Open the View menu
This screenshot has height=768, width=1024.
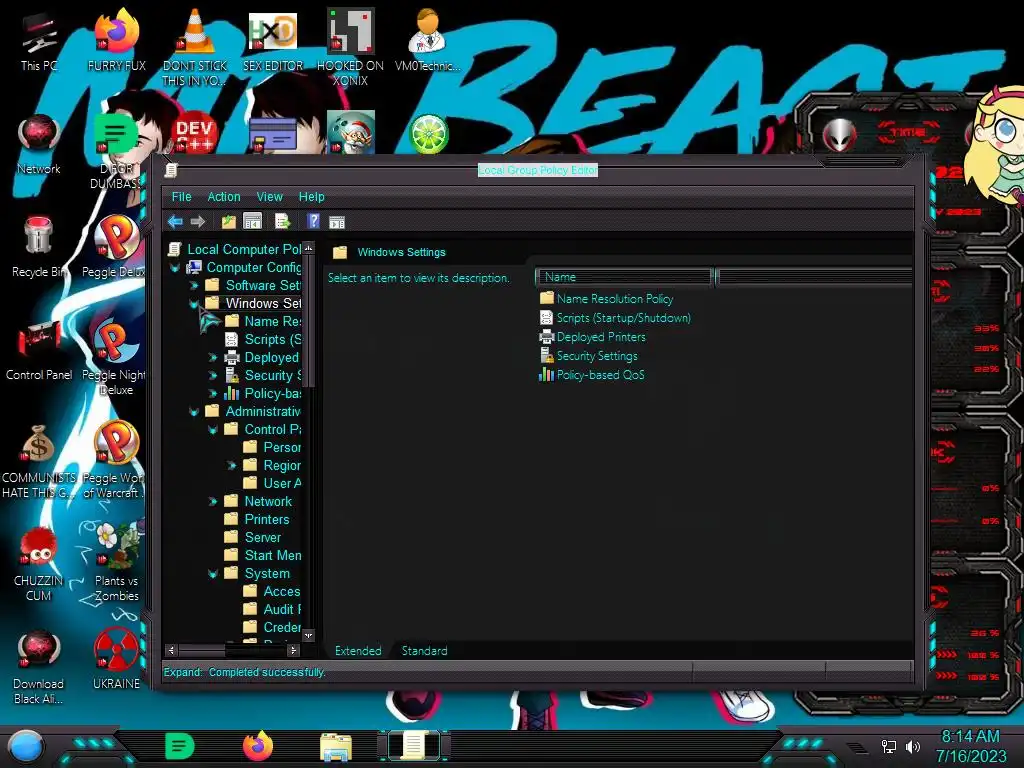pos(270,197)
